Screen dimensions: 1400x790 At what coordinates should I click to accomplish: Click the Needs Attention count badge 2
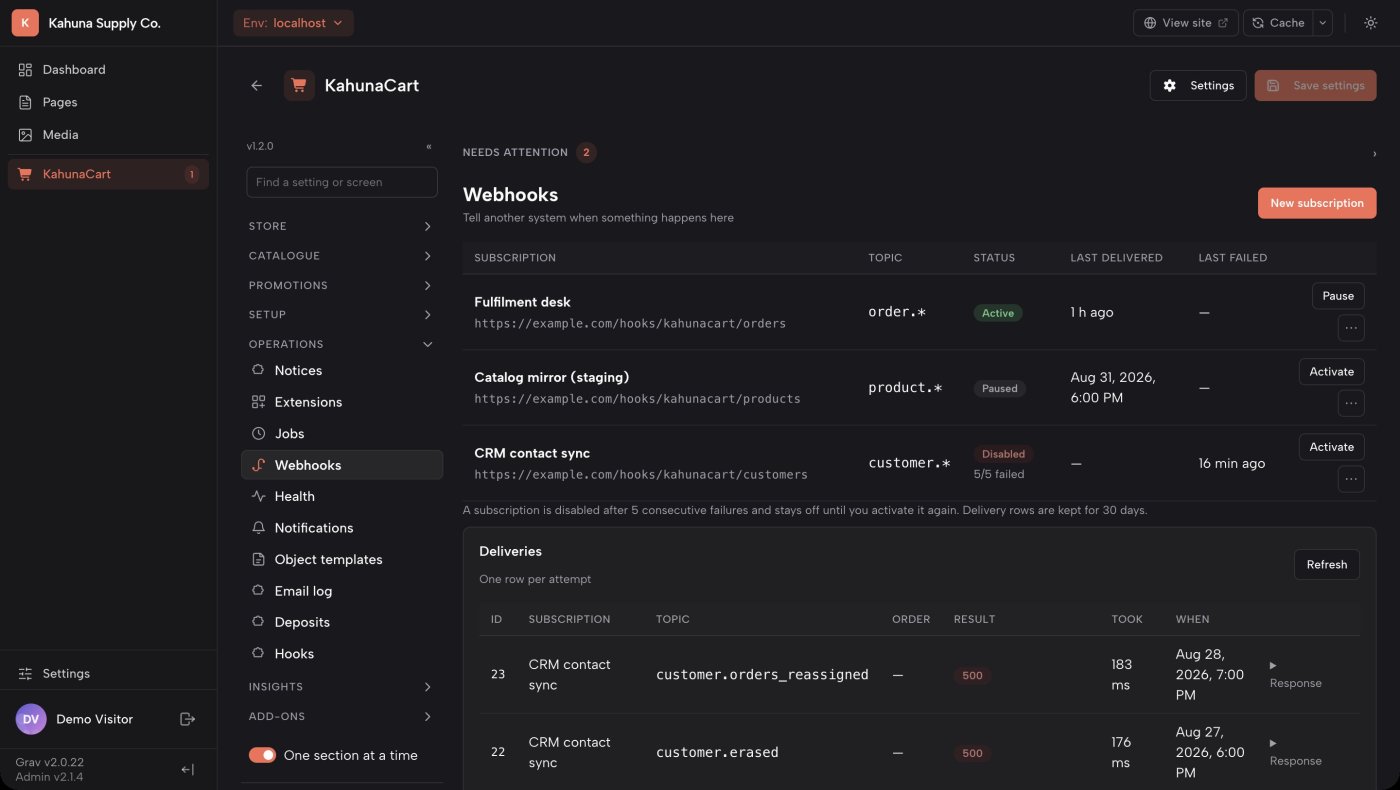tap(586, 153)
